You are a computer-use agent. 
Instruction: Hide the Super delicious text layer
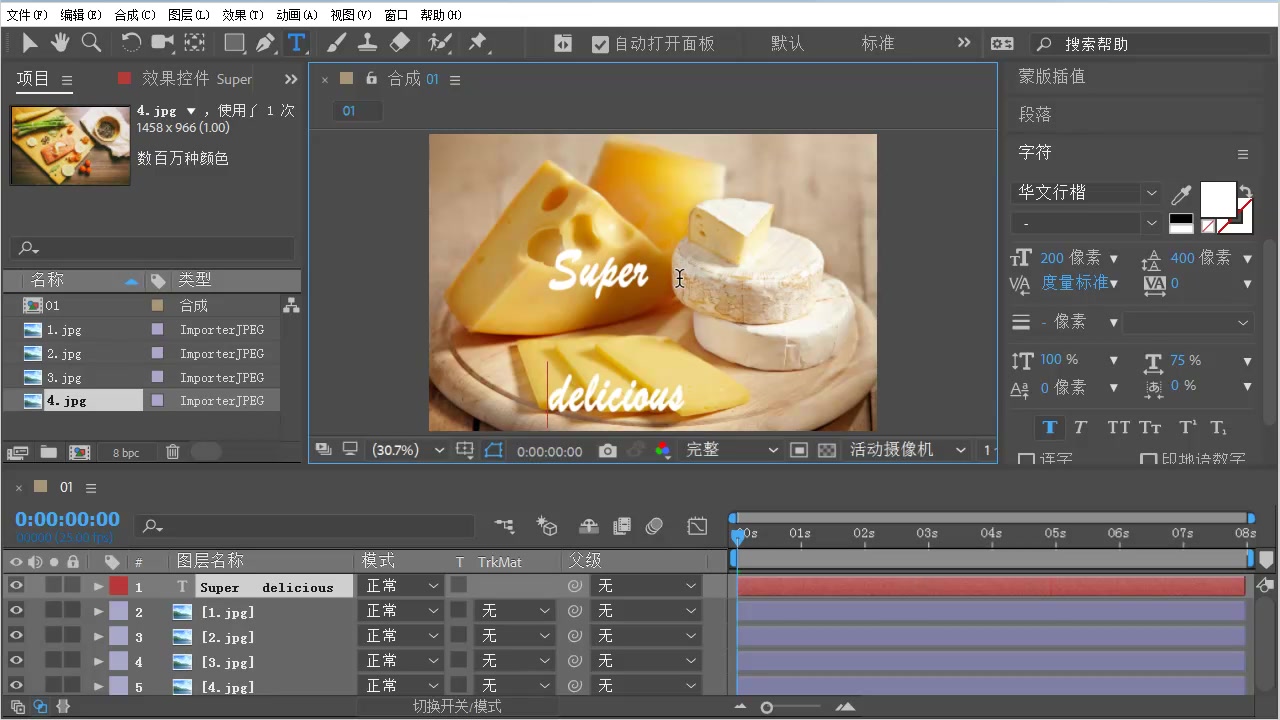coord(16,586)
